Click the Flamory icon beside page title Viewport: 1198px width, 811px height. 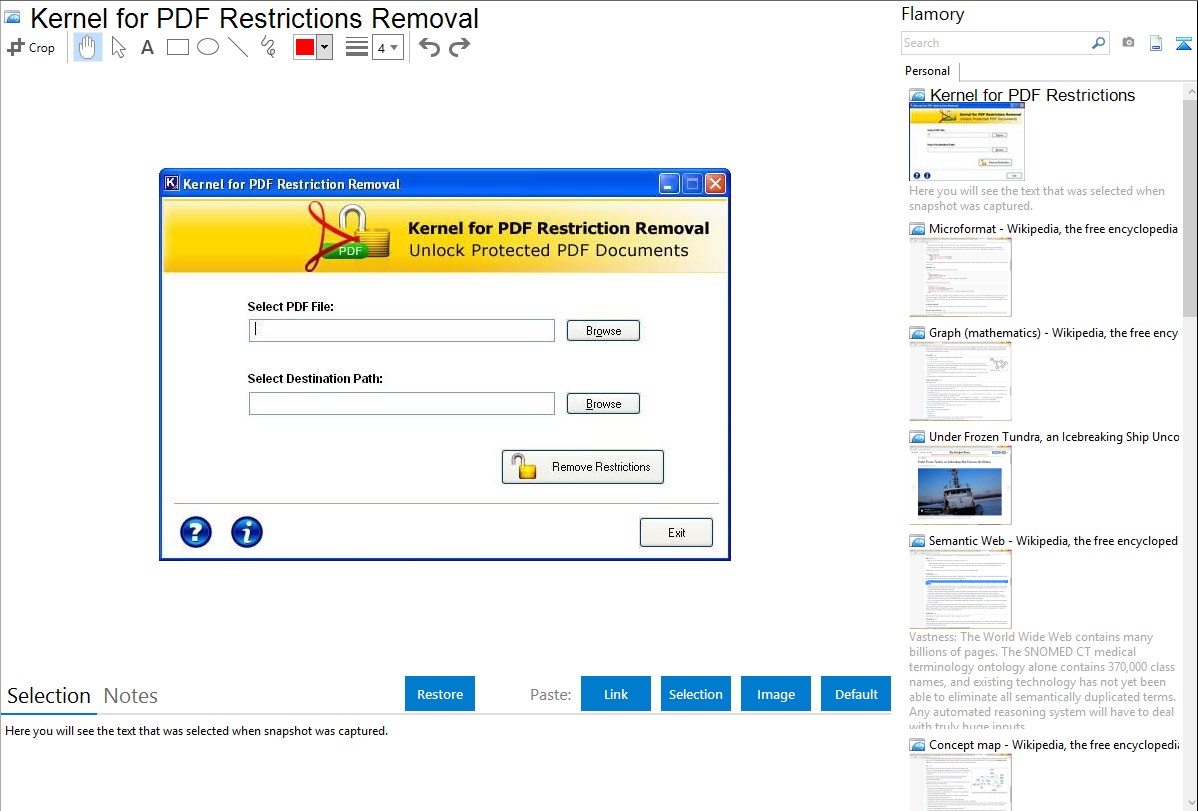coord(13,17)
